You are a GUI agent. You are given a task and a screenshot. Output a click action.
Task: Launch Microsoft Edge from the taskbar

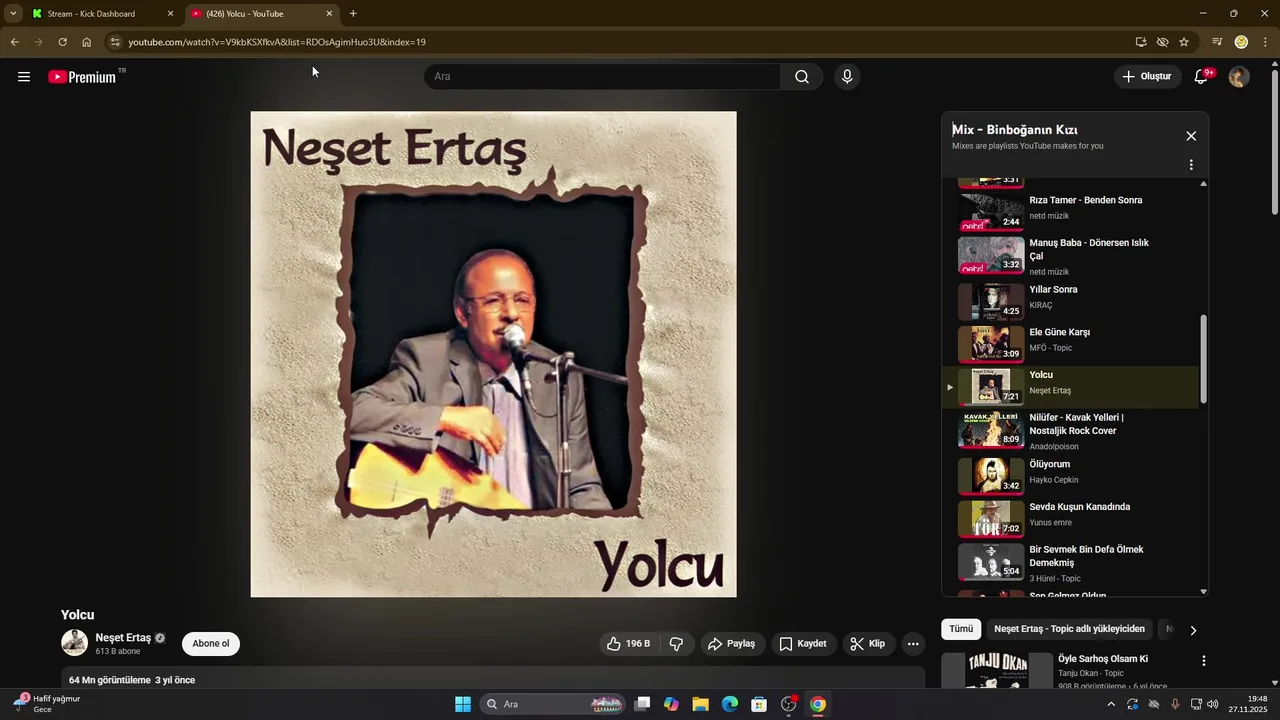730,704
